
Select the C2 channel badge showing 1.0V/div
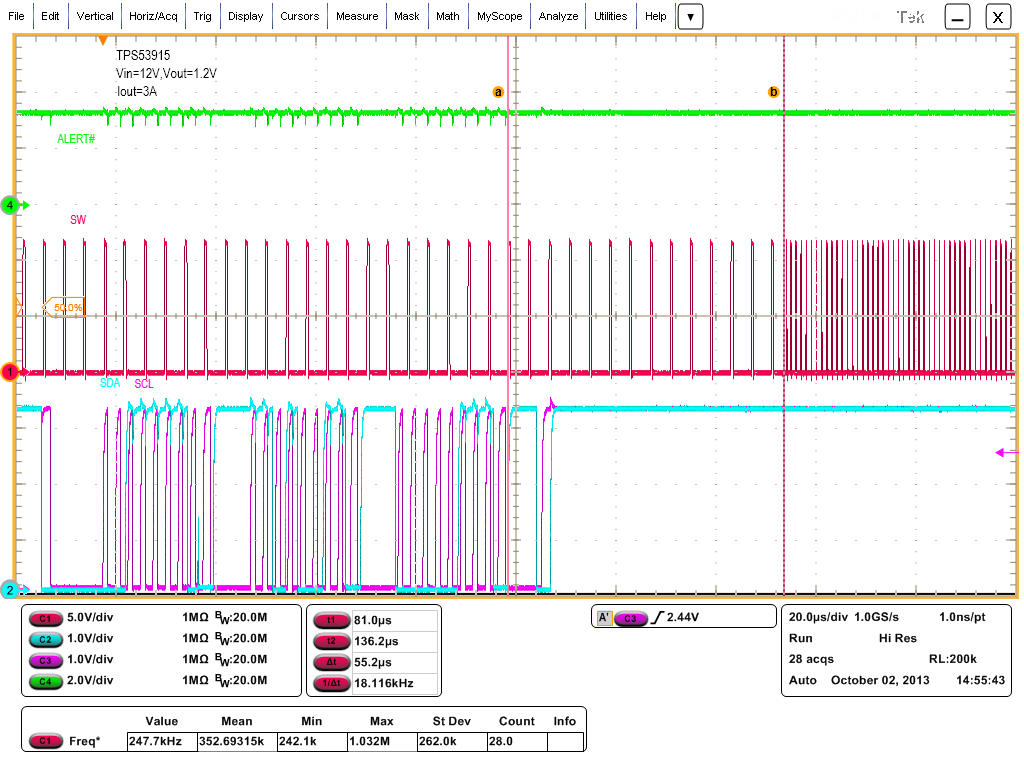click(48, 639)
